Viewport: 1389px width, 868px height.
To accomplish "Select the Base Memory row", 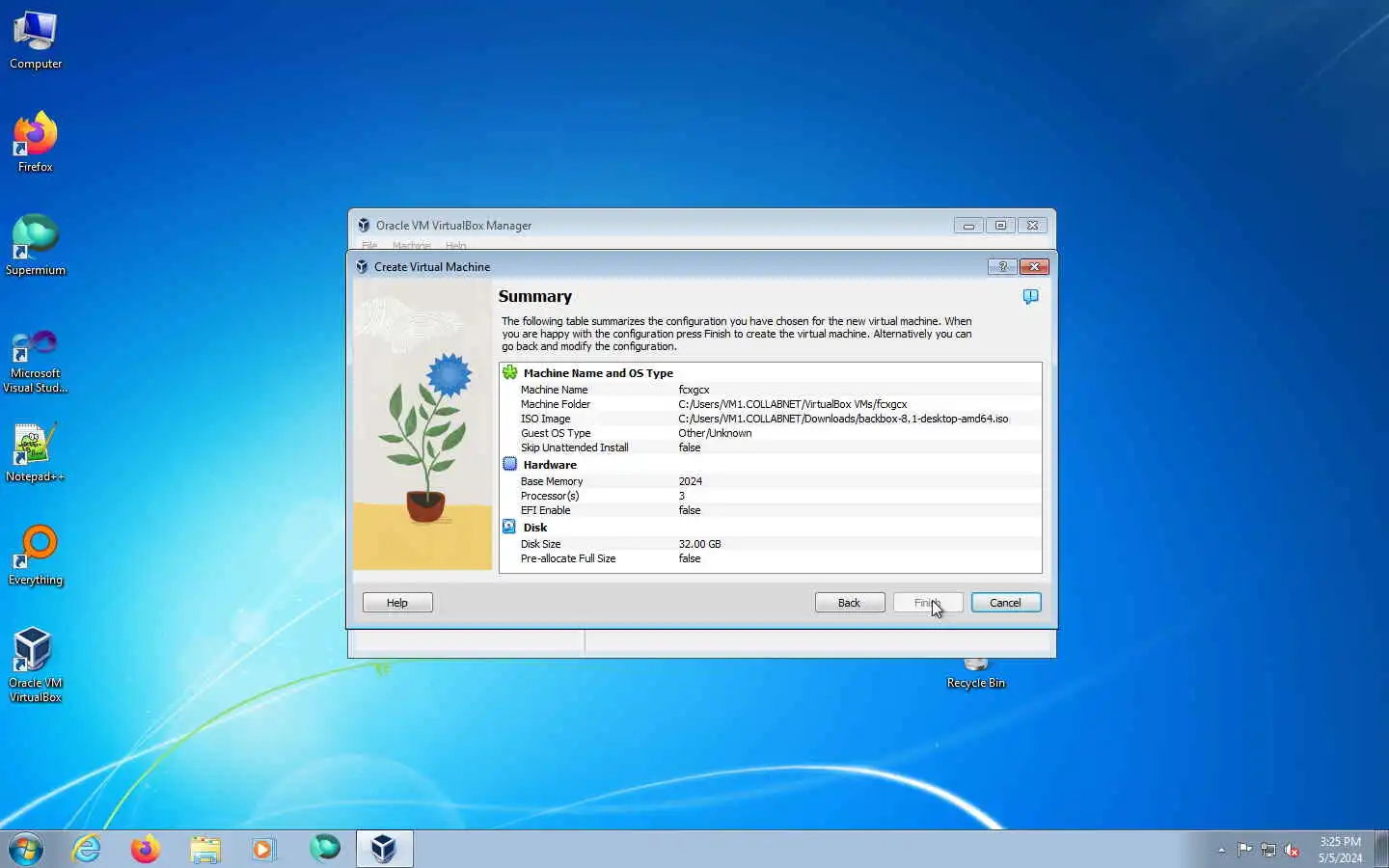I will (x=771, y=481).
